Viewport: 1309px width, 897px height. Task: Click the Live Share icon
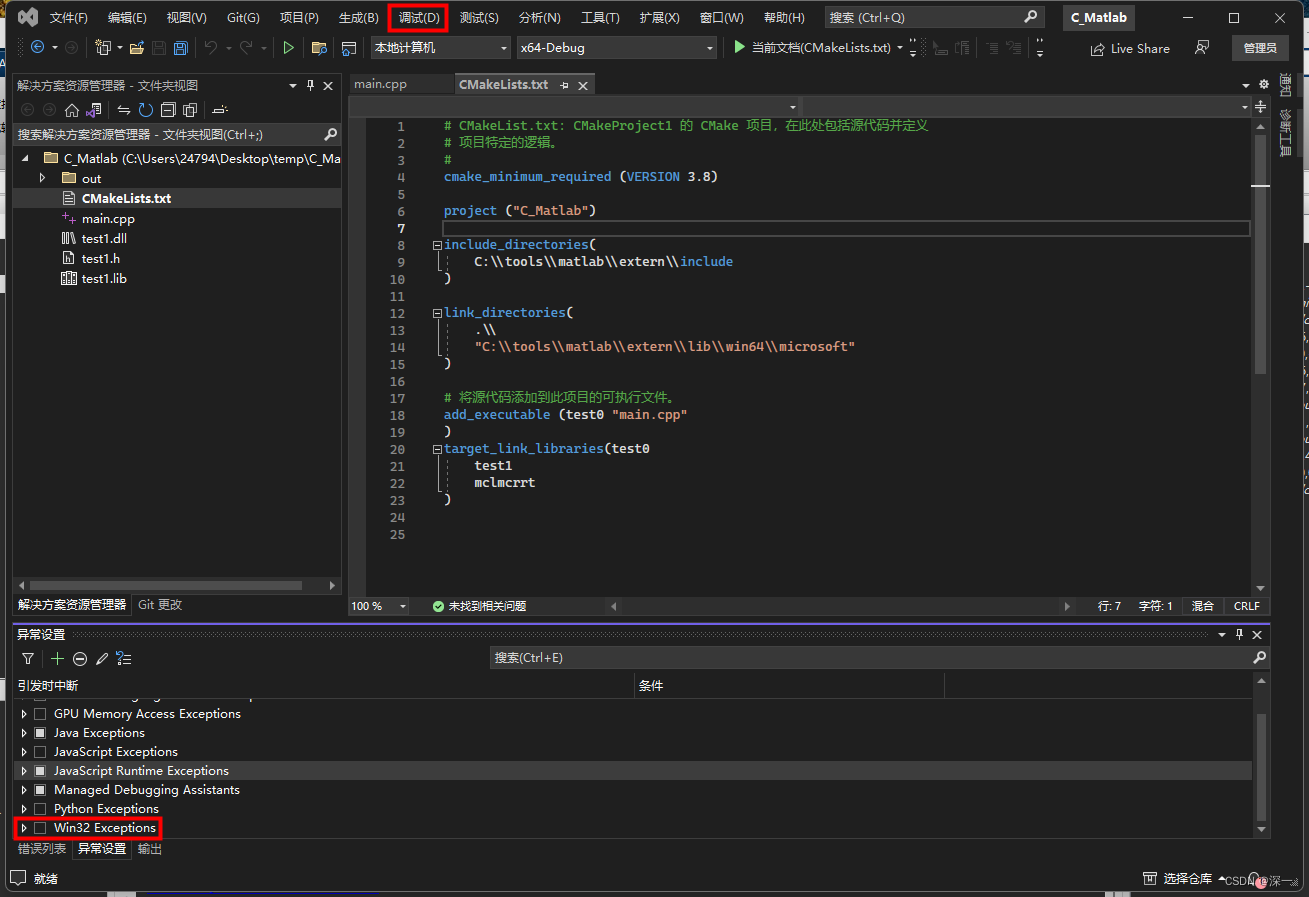pyautogui.click(x=1097, y=48)
